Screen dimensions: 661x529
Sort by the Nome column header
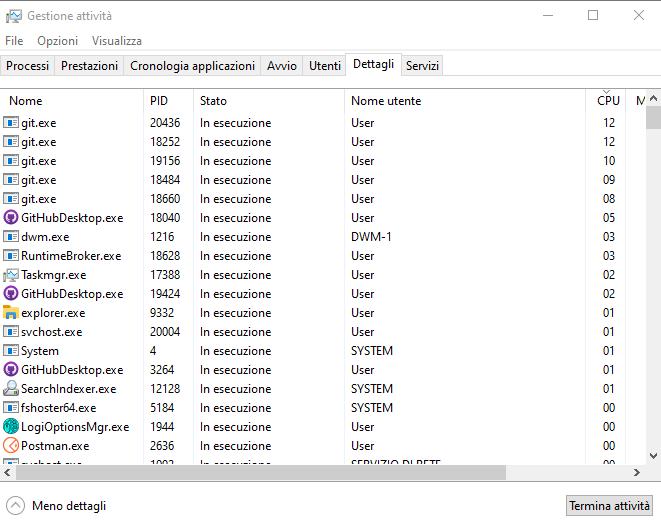pos(72,101)
